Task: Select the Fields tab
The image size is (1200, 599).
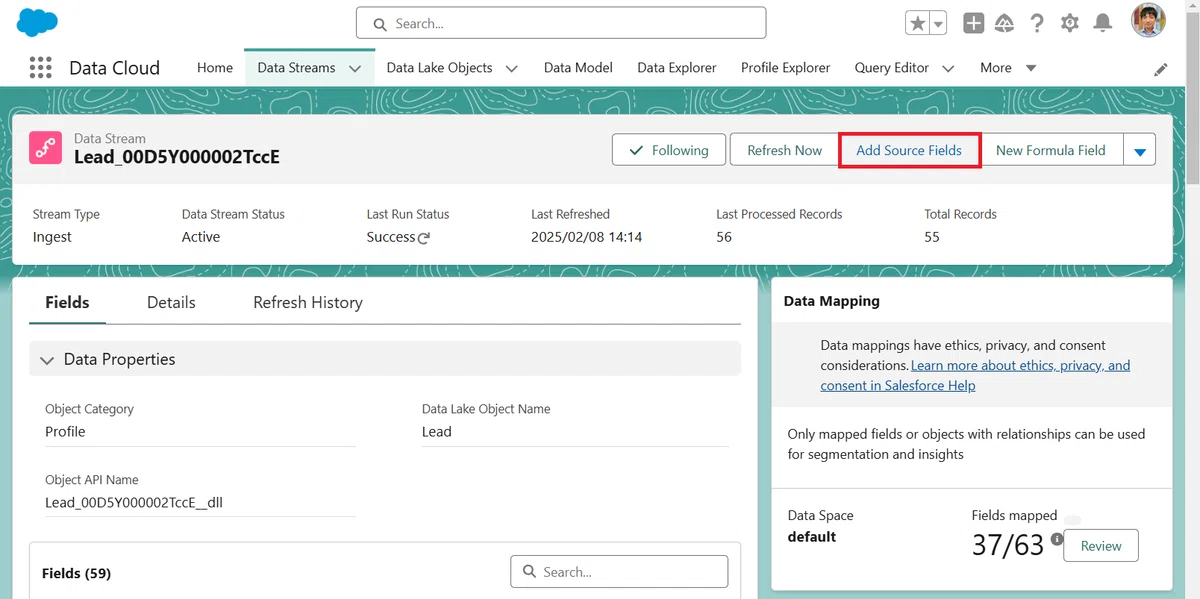Action: [x=67, y=302]
